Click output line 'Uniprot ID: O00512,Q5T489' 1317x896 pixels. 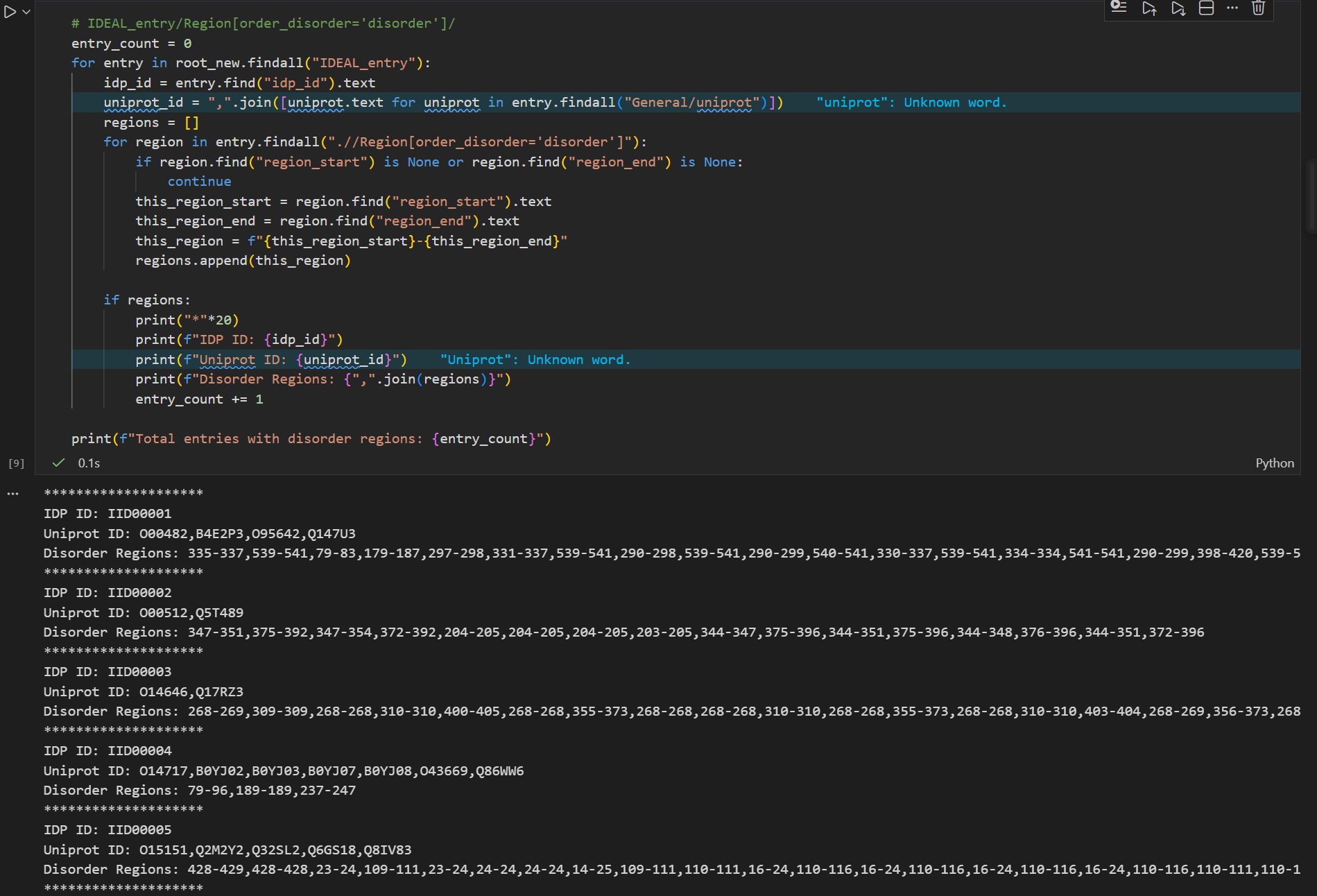pyautogui.click(x=144, y=613)
